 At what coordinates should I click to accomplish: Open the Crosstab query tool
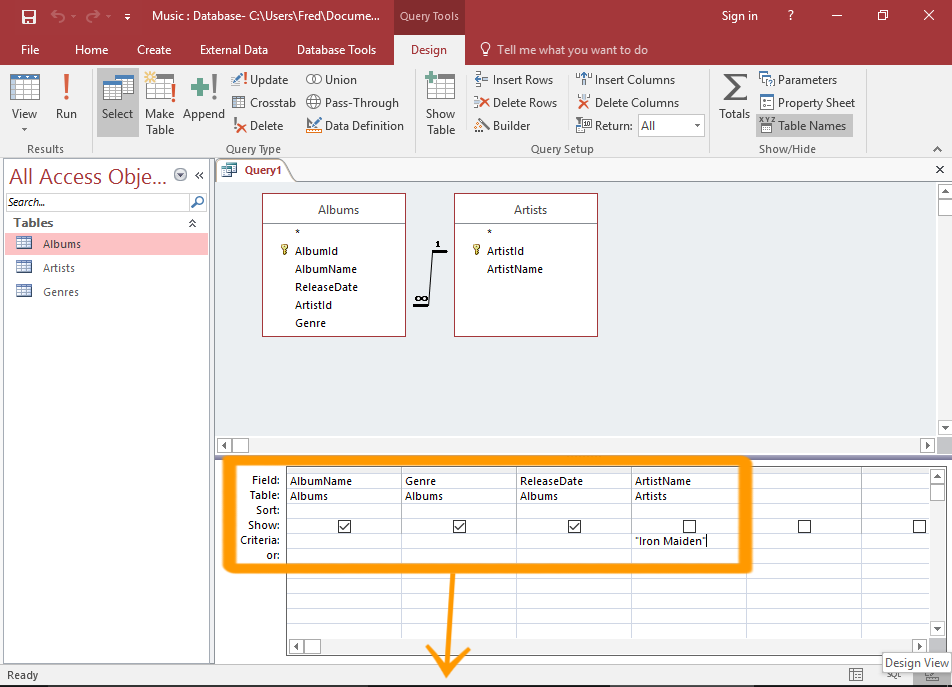click(x=263, y=102)
